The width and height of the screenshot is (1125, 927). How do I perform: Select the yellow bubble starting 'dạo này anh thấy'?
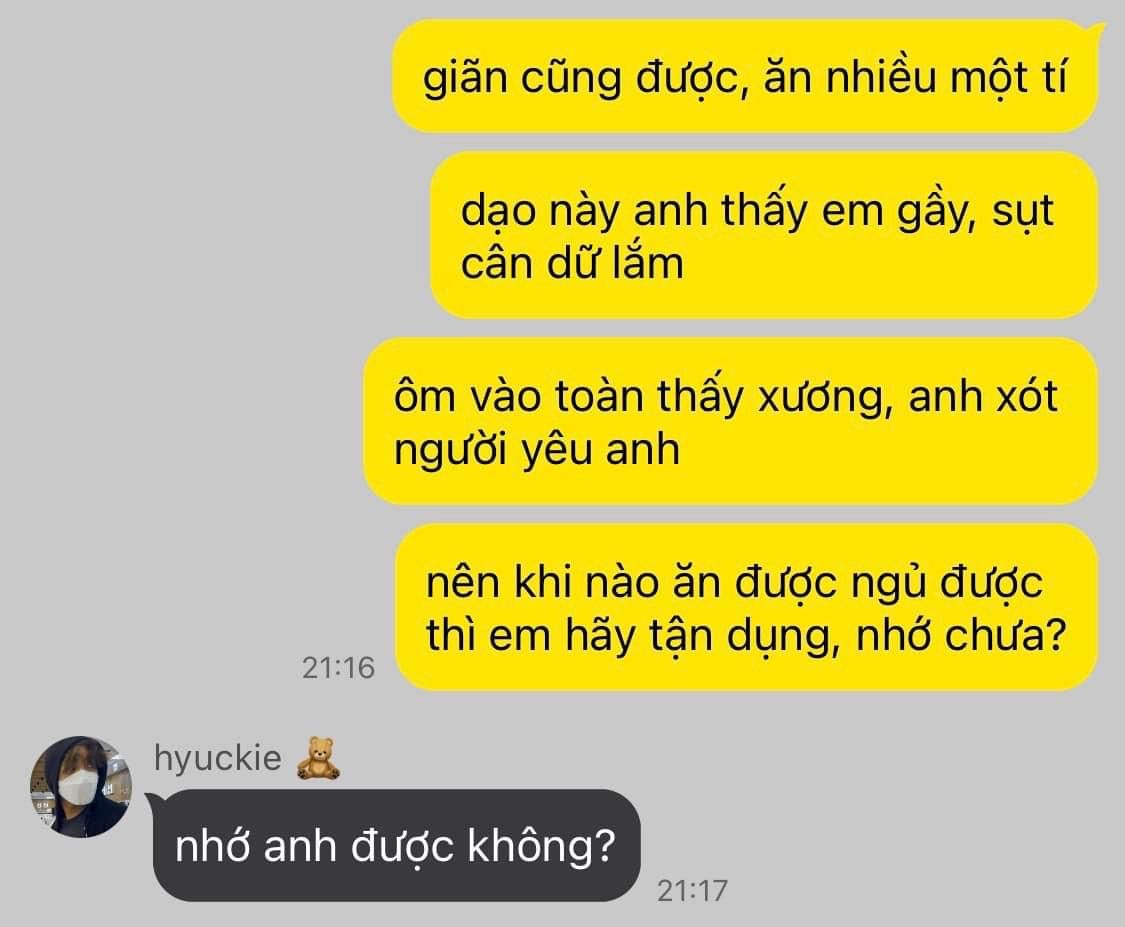point(764,235)
